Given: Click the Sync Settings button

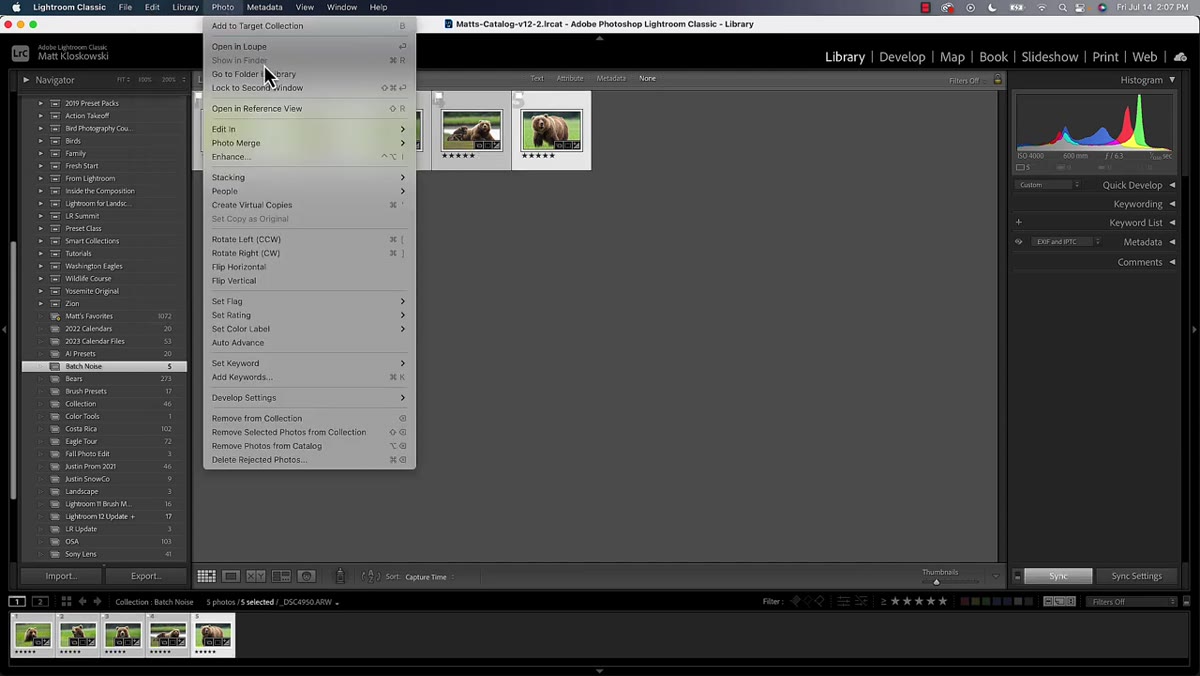Looking at the screenshot, I should 1137,576.
